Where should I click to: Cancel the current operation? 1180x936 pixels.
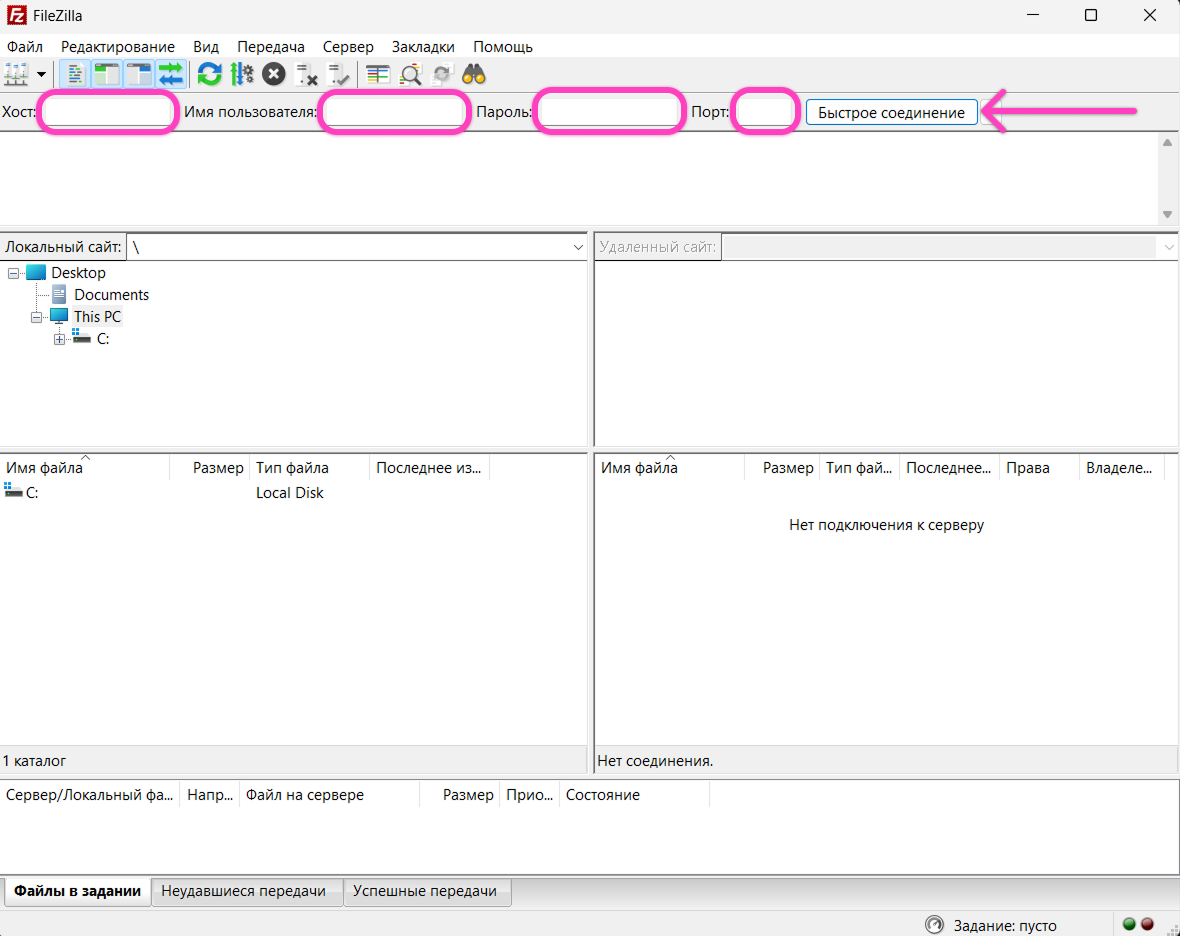tap(274, 74)
